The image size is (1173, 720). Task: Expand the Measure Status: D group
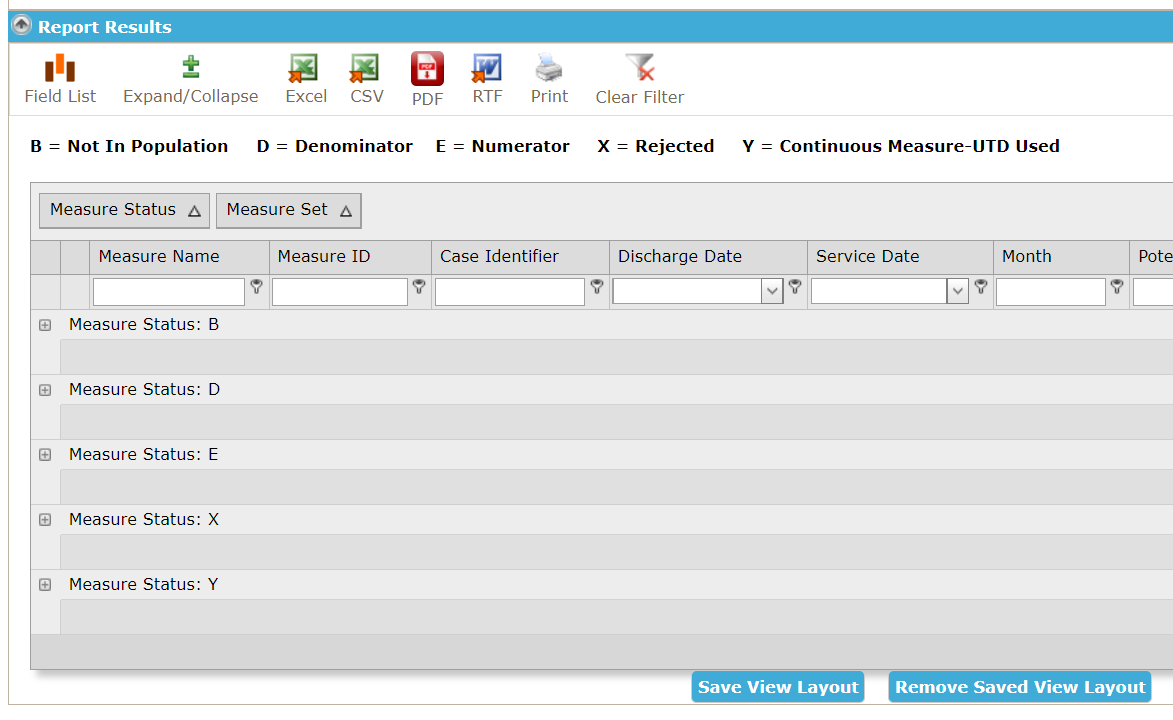45,390
